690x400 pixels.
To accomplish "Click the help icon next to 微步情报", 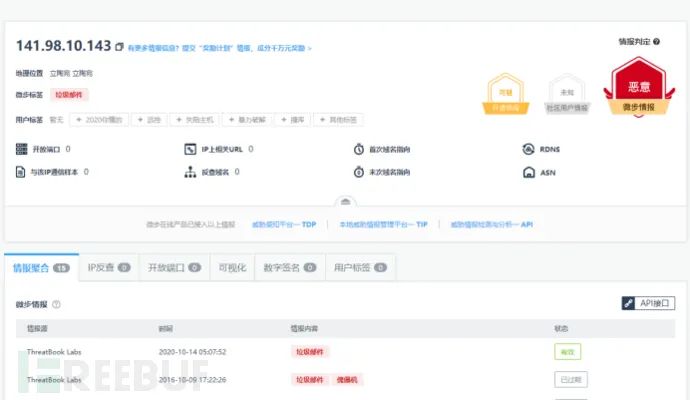I will click(56, 304).
